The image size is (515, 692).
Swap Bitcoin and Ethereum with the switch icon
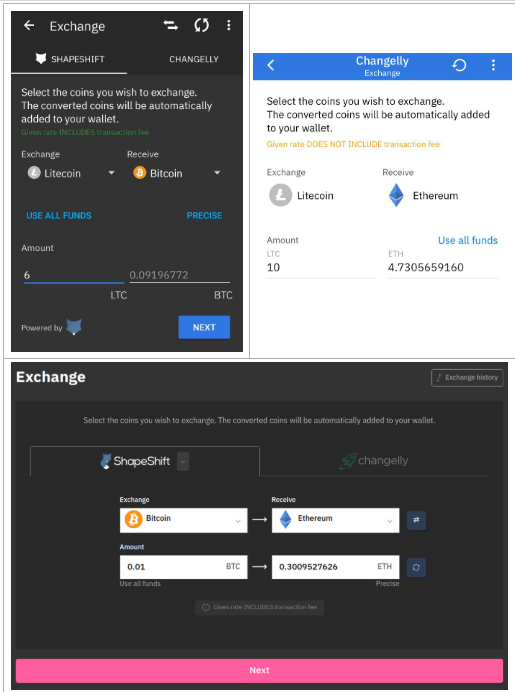(416, 520)
